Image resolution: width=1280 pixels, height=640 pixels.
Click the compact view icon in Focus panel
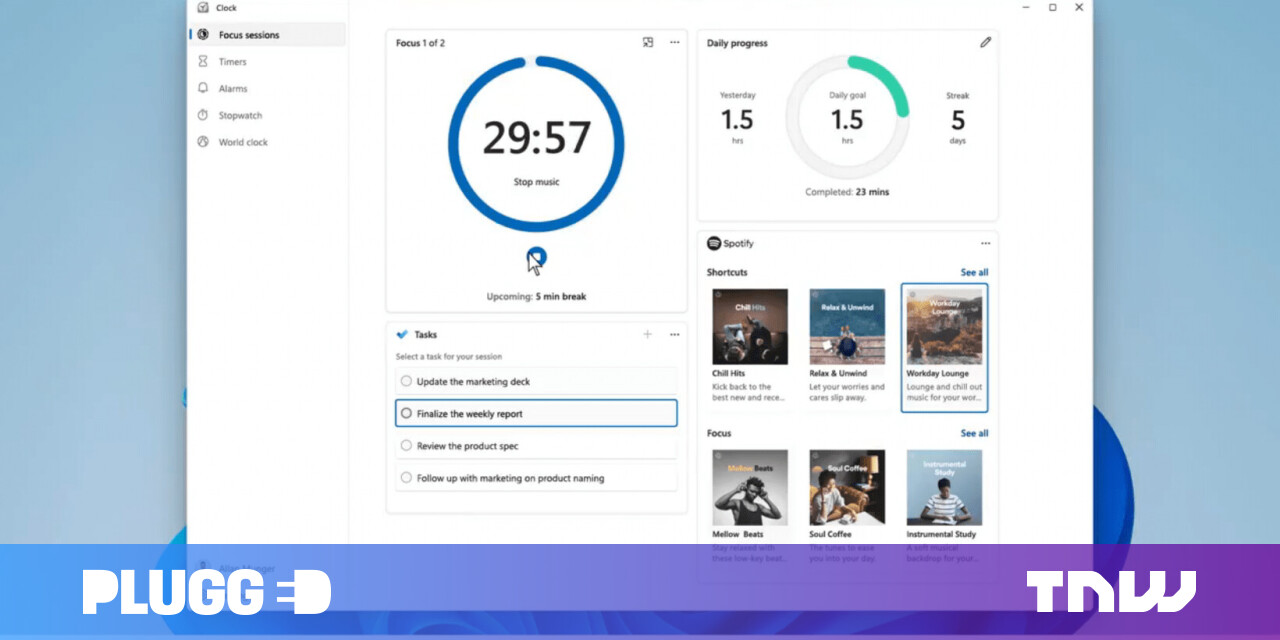[648, 42]
